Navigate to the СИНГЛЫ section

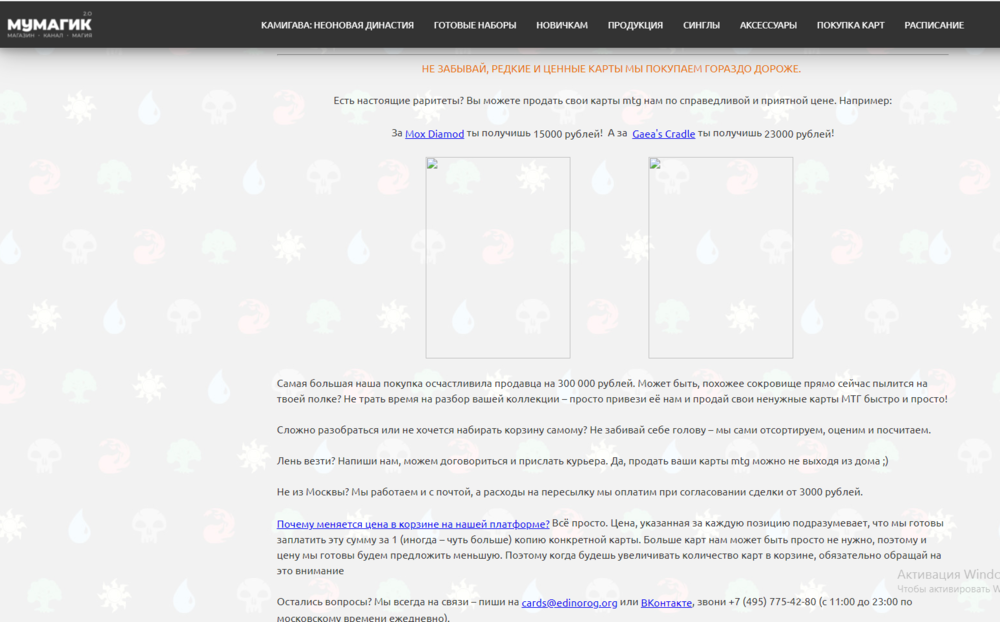click(700, 25)
